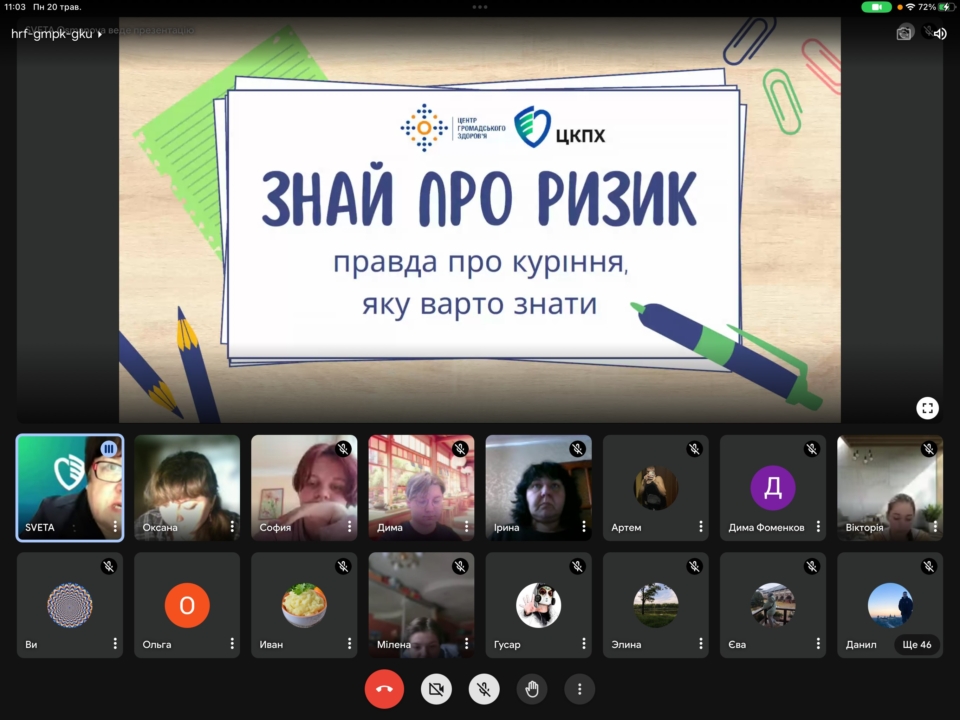Open the three-dot menu on Гусар's tile
The height and width of the screenshot is (720, 960).
click(583, 644)
